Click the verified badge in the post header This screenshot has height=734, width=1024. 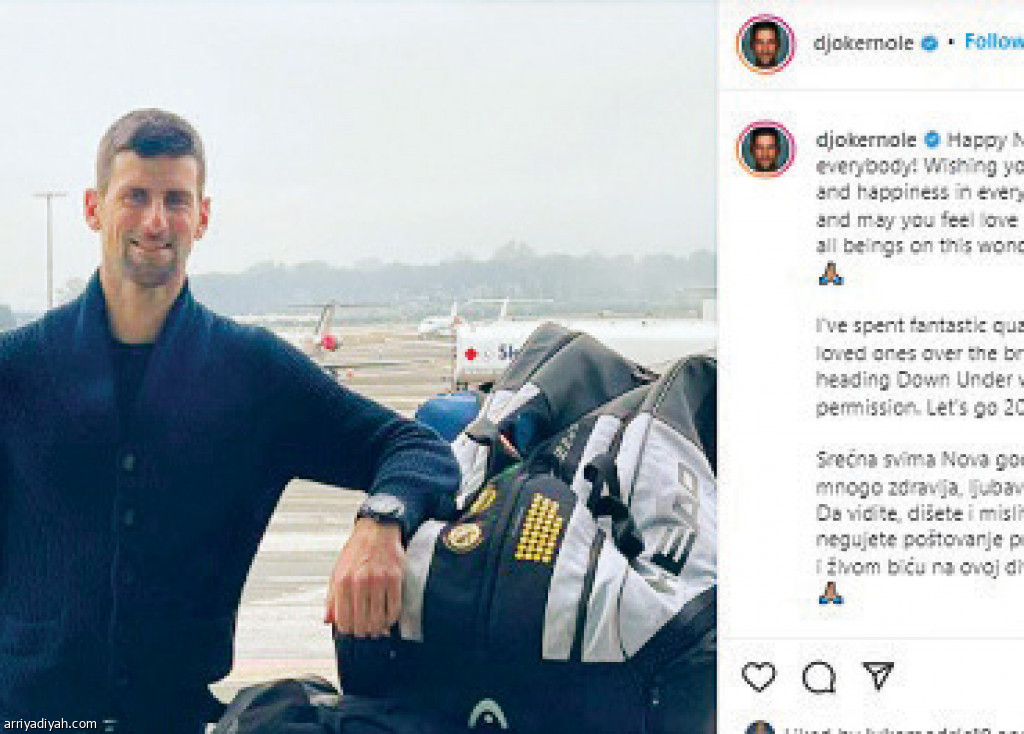pyautogui.click(x=929, y=43)
